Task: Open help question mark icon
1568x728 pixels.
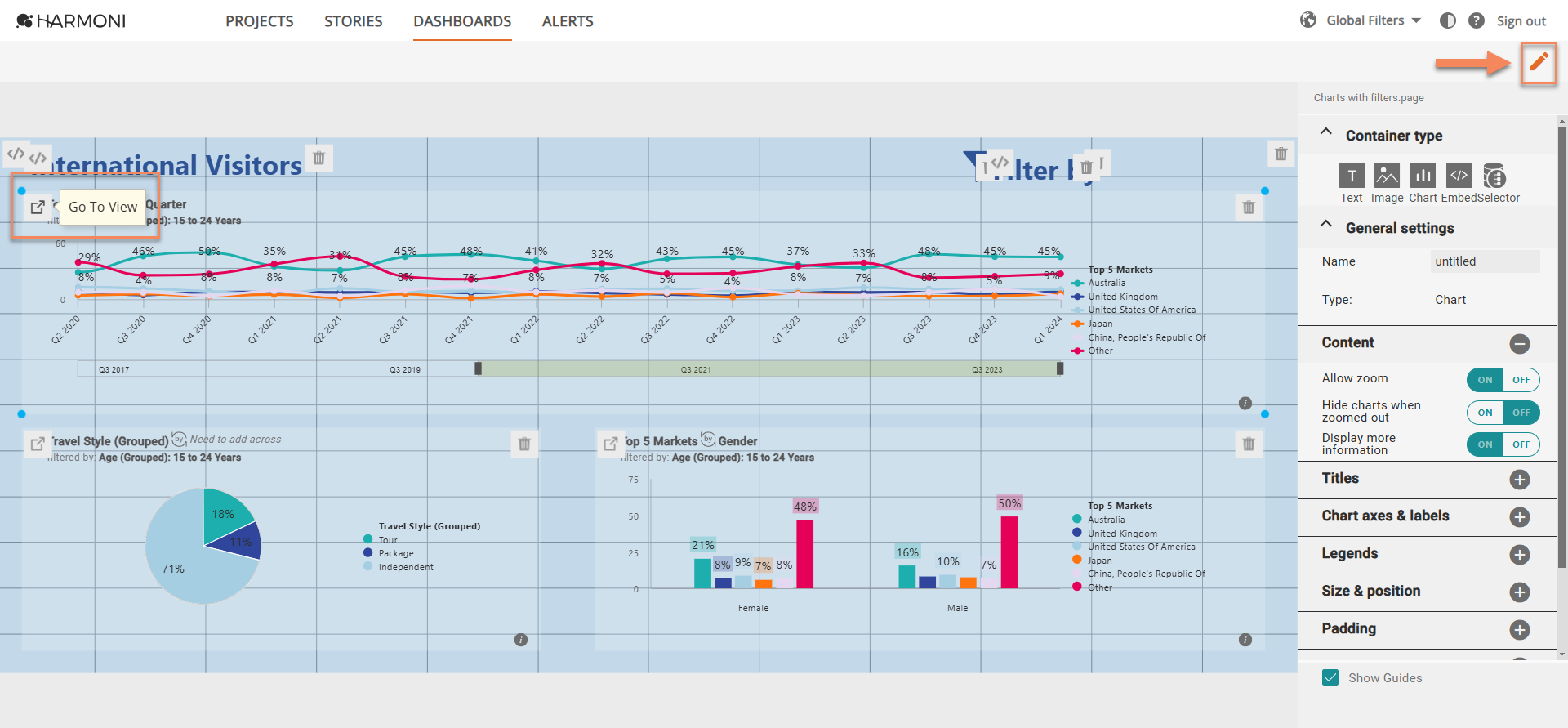Action: (x=1477, y=20)
